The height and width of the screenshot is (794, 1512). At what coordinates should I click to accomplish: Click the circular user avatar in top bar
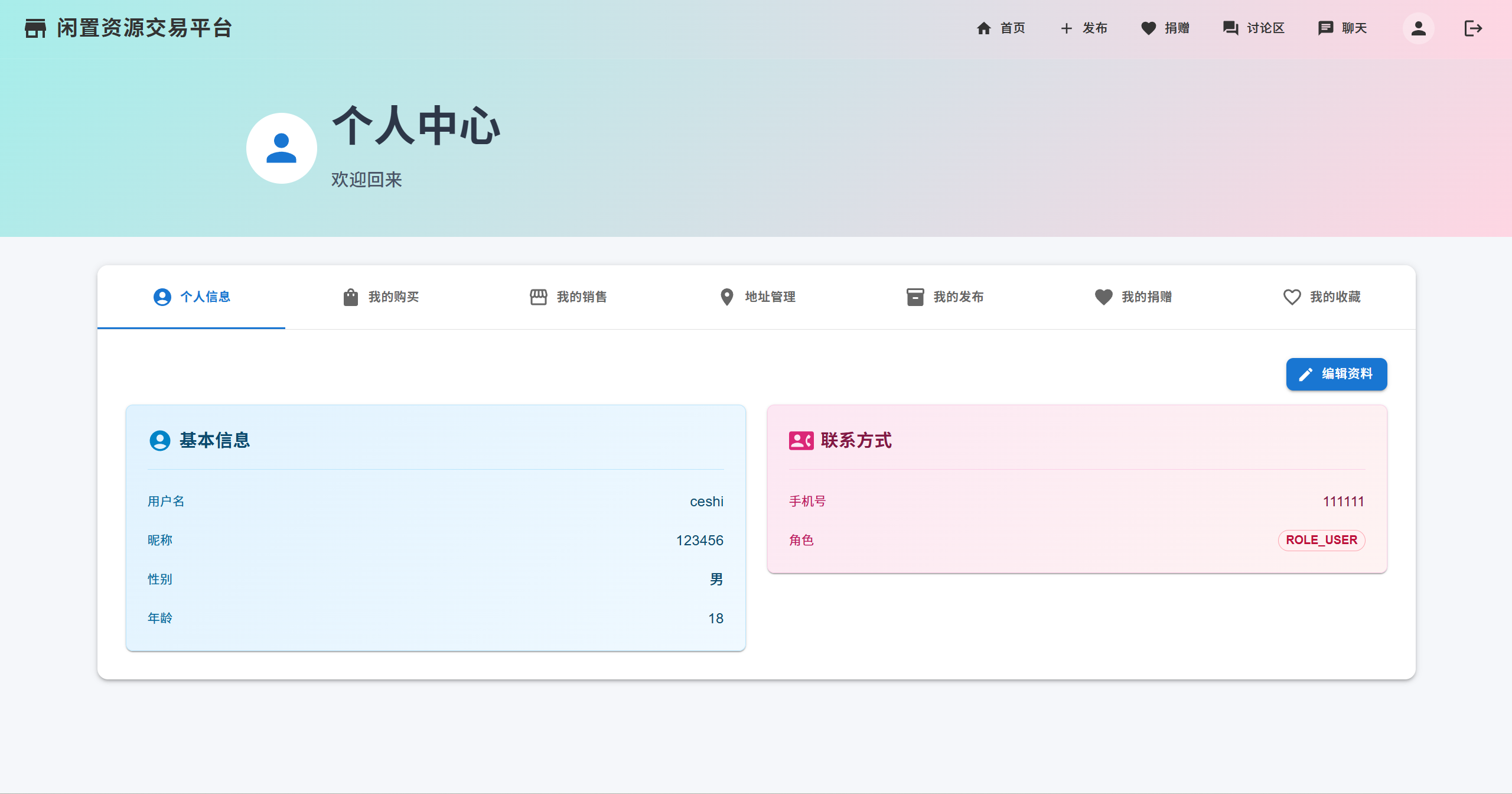coord(1419,28)
